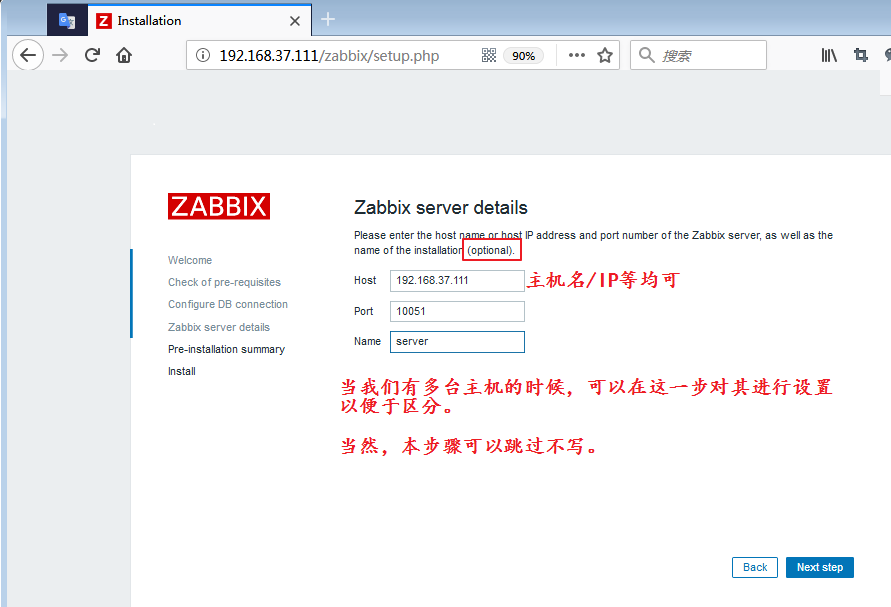The image size is (891, 607).
Task: Click the Next step button
Action: click(819, 567)
